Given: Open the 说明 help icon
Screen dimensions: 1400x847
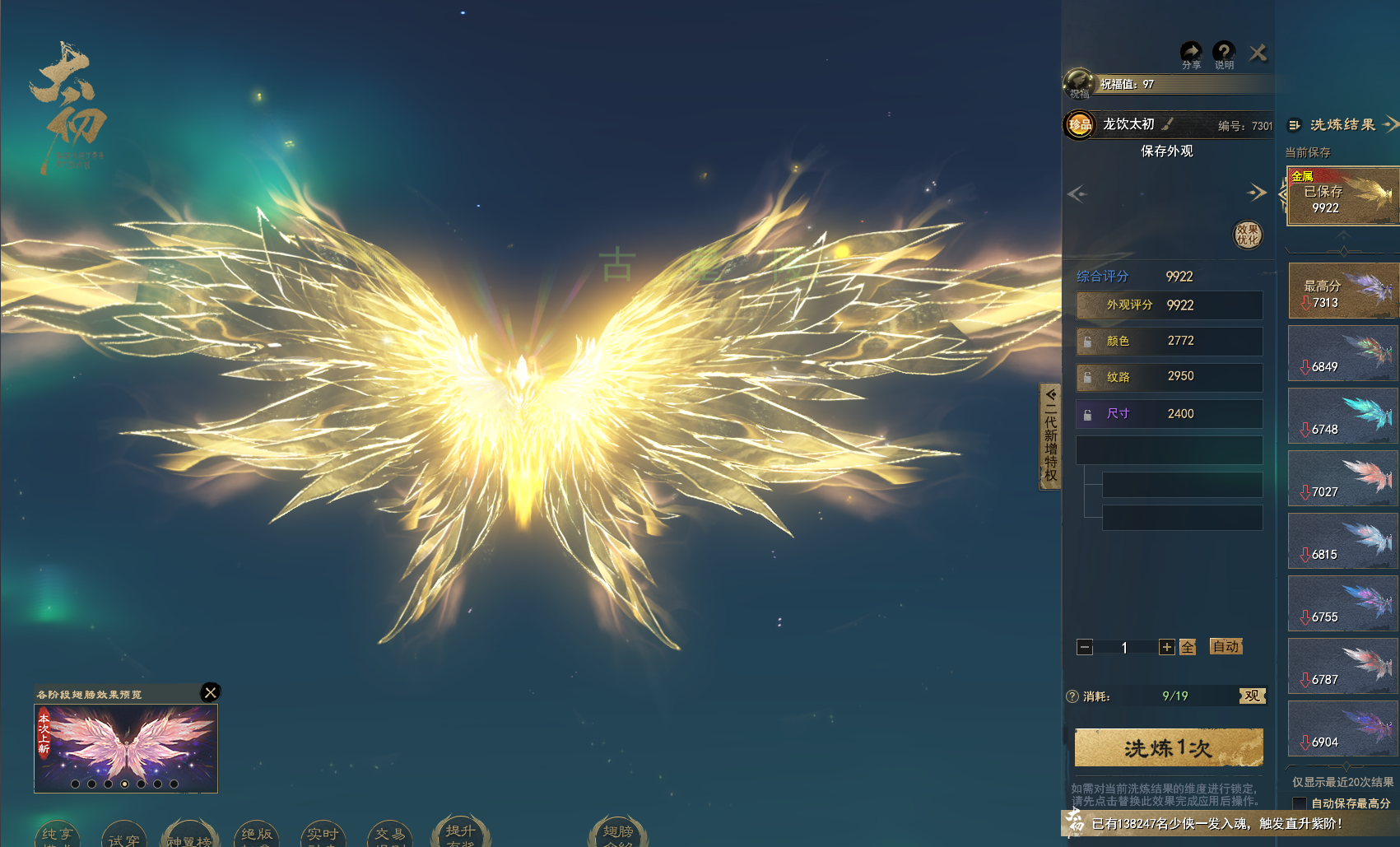Looking at the screenshot, I should pyautogui.click(x=1224, y=54).
